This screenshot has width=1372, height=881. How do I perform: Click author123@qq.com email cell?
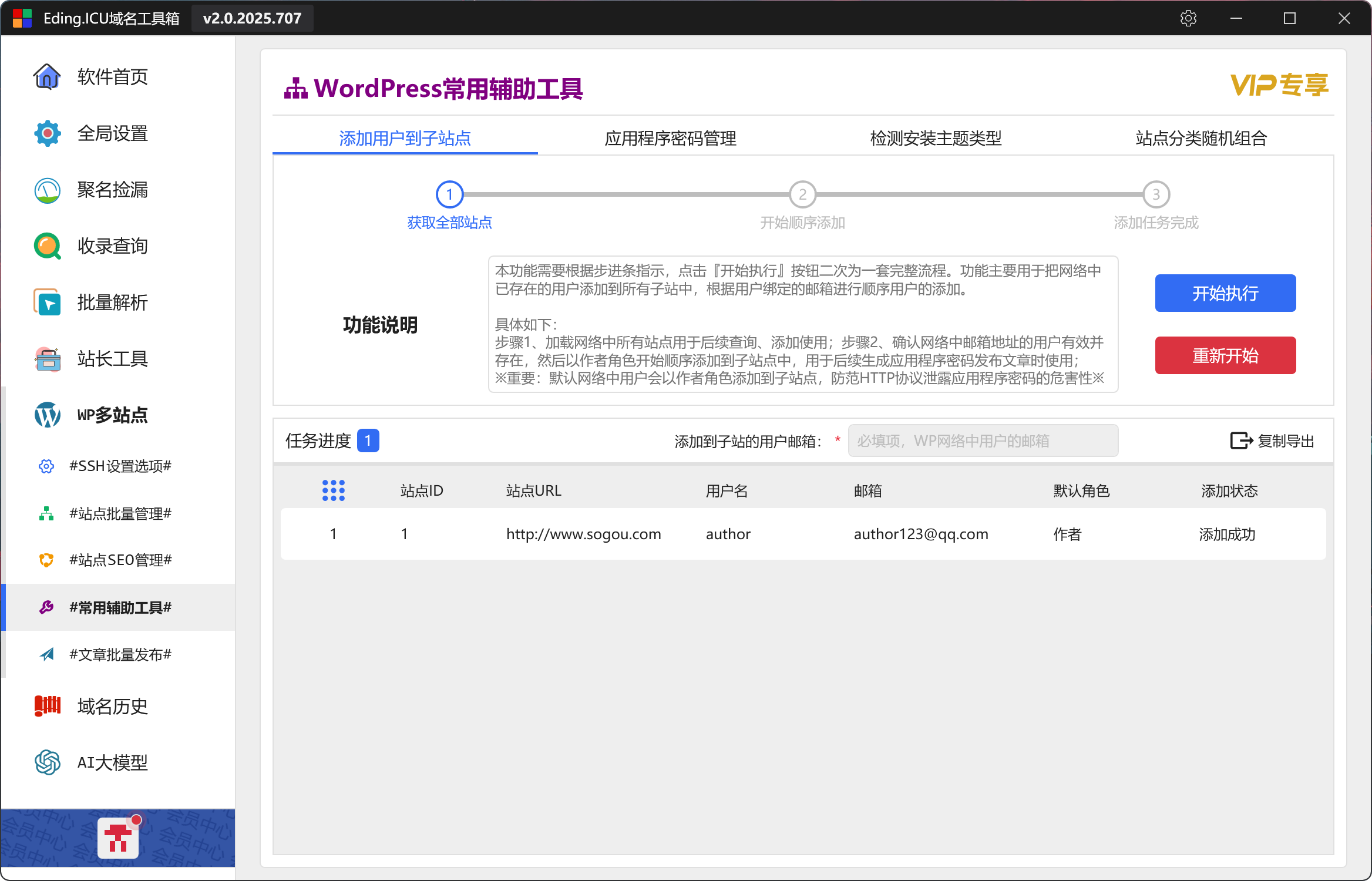pyautogui.click(x=921, y=534)
